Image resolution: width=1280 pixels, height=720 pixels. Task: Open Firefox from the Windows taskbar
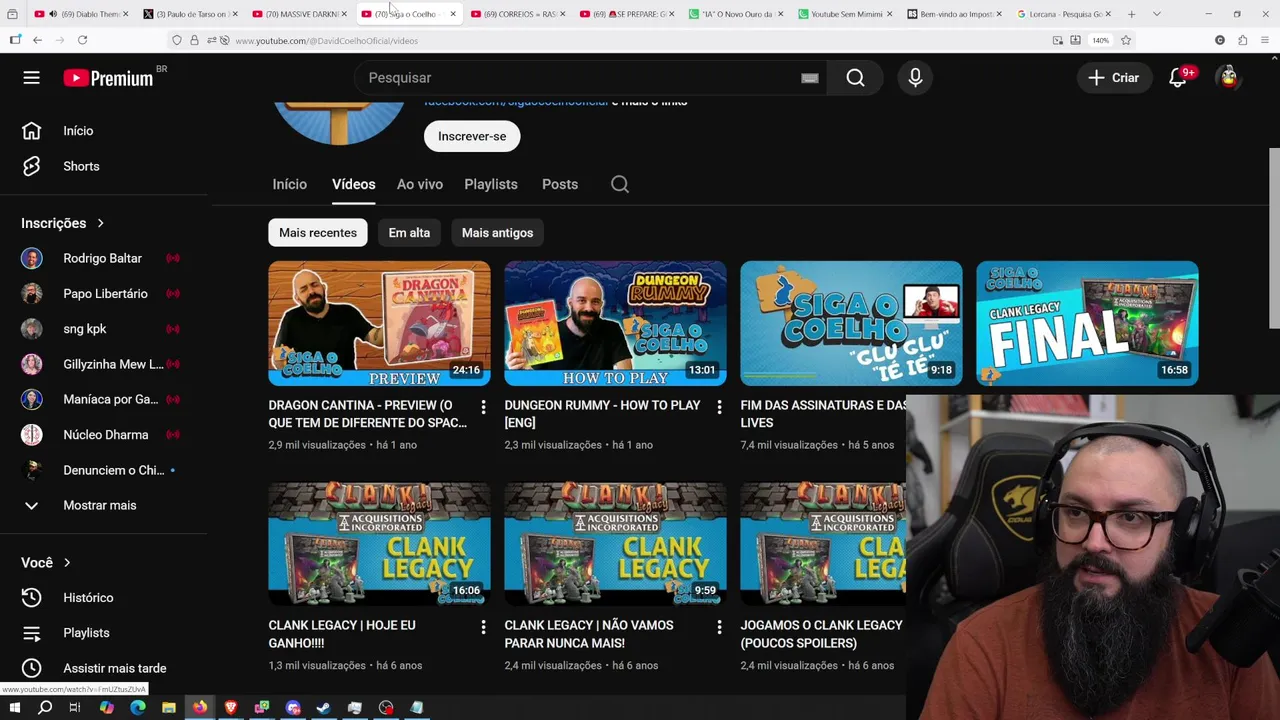pyautogui.click(x=200, y=707)
